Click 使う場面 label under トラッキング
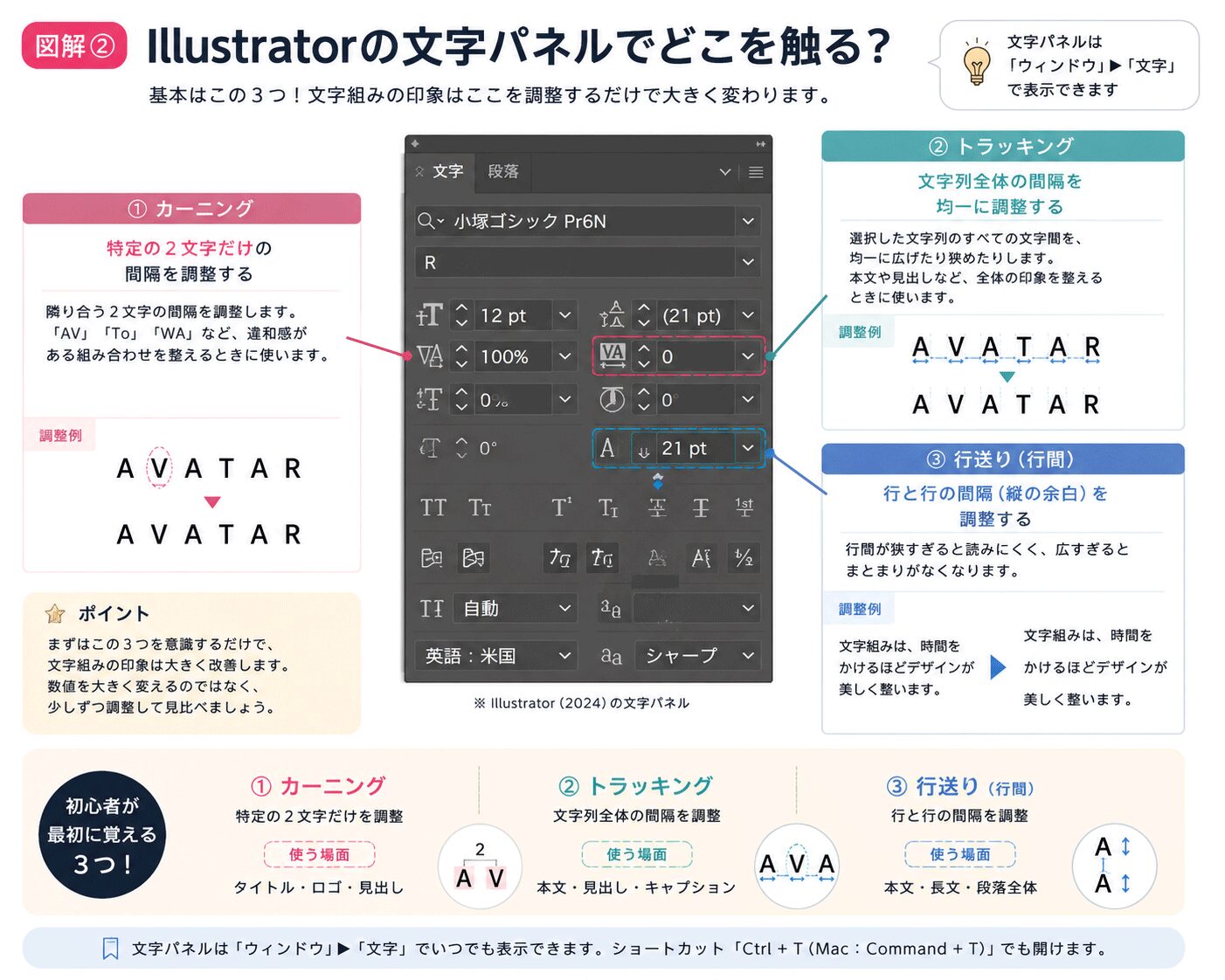The width and height of the screenshot is (1225, 980). [x=637, y=854]
